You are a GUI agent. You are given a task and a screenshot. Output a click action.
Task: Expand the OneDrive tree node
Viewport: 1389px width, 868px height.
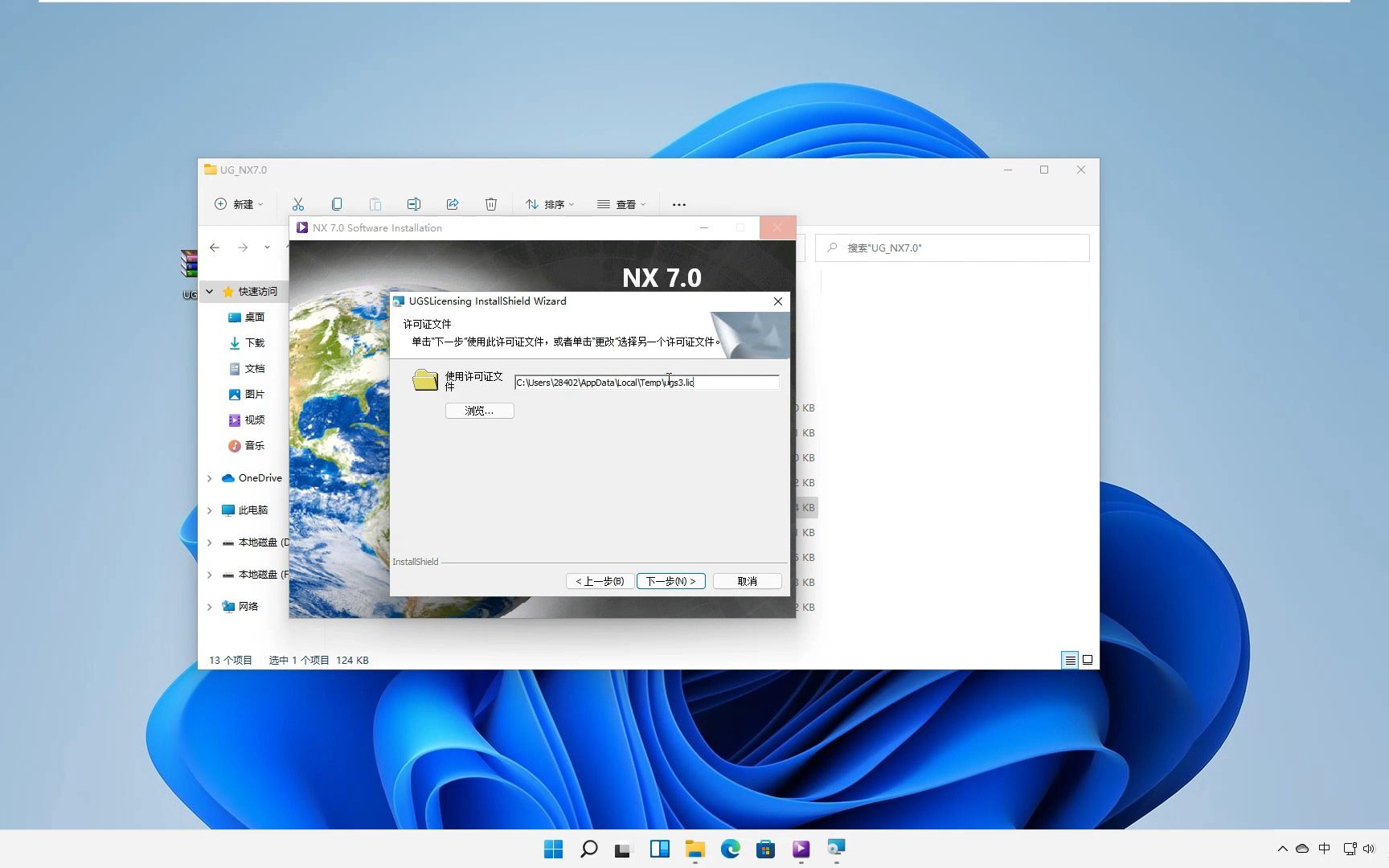coord(210,478)
